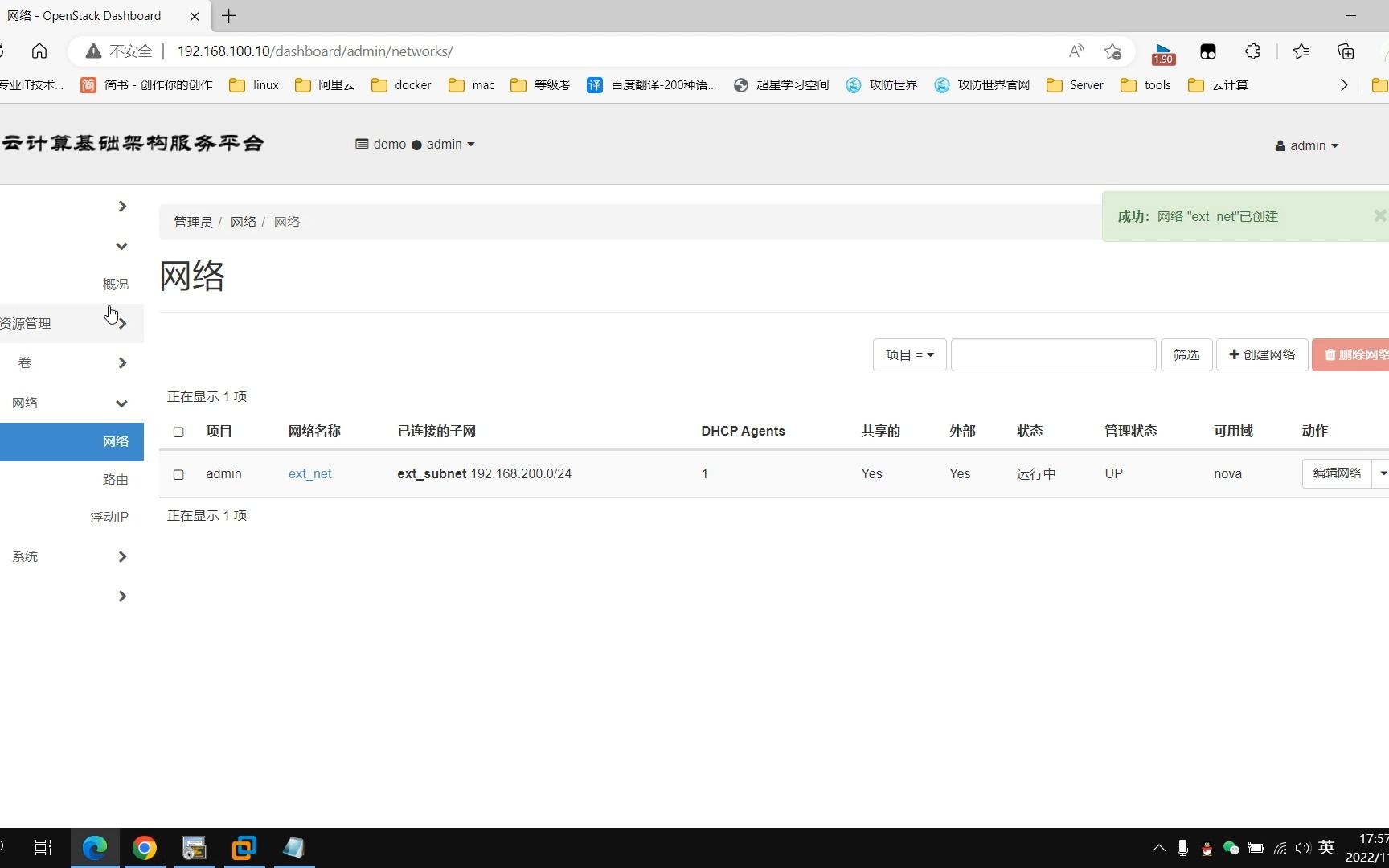This screenshot has height=868, width=1389.
Task: Open the 云计算 bookmarks folder
Action: (x=1218, y=85)
